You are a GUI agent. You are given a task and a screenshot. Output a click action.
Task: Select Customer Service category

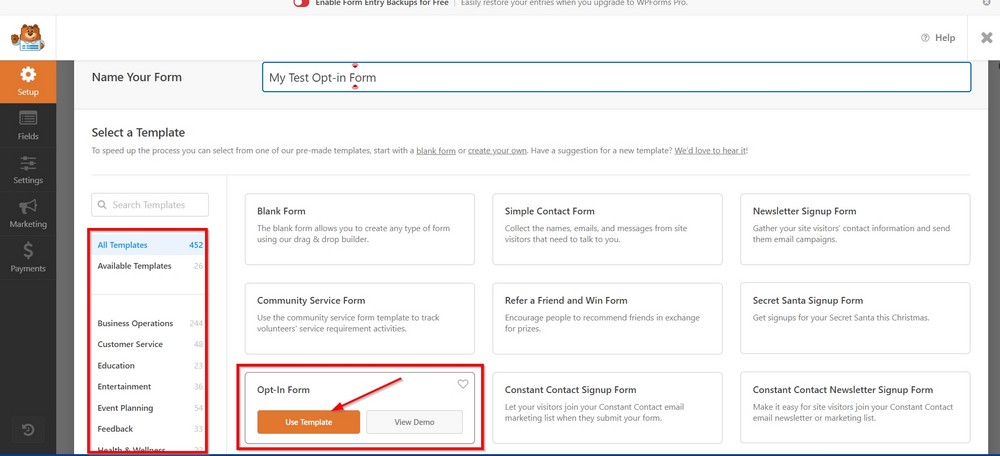tap(150, 344)
